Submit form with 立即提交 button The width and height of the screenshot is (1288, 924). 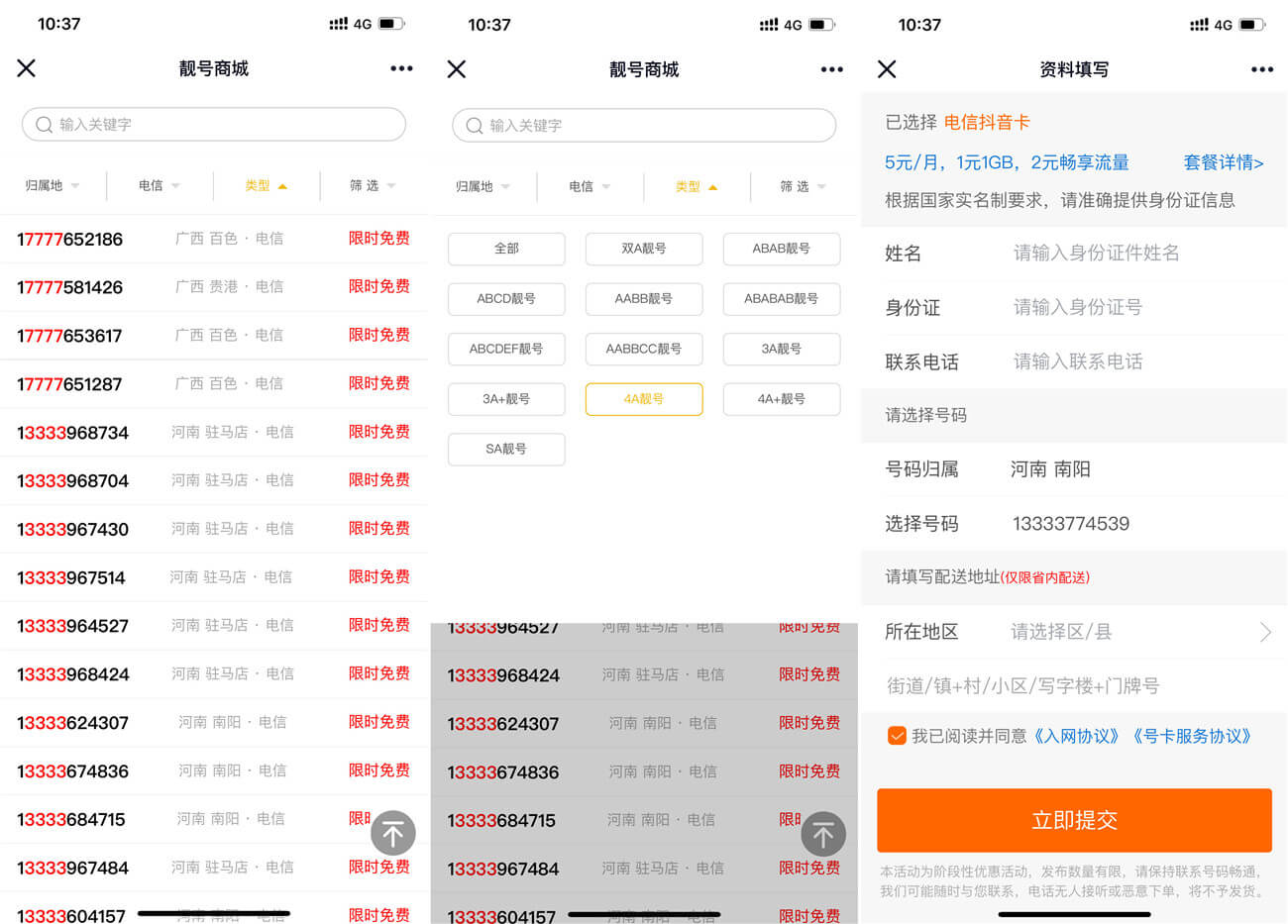click(x=1074, y=820)
